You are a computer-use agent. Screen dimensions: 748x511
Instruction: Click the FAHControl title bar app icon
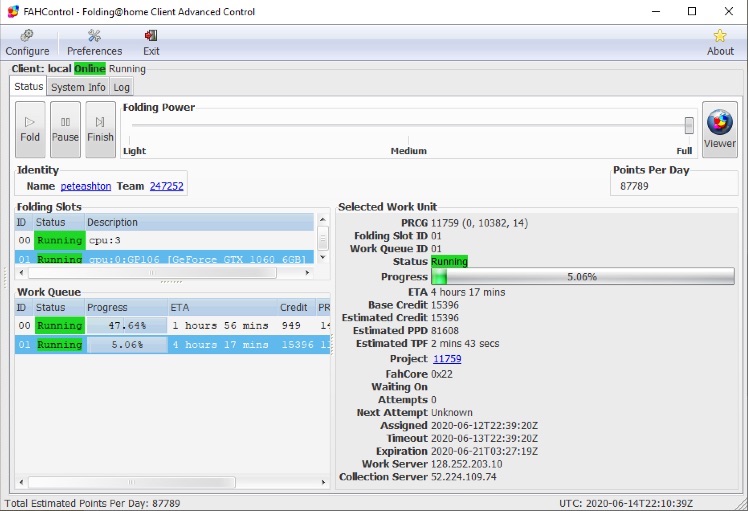(12, 11)
